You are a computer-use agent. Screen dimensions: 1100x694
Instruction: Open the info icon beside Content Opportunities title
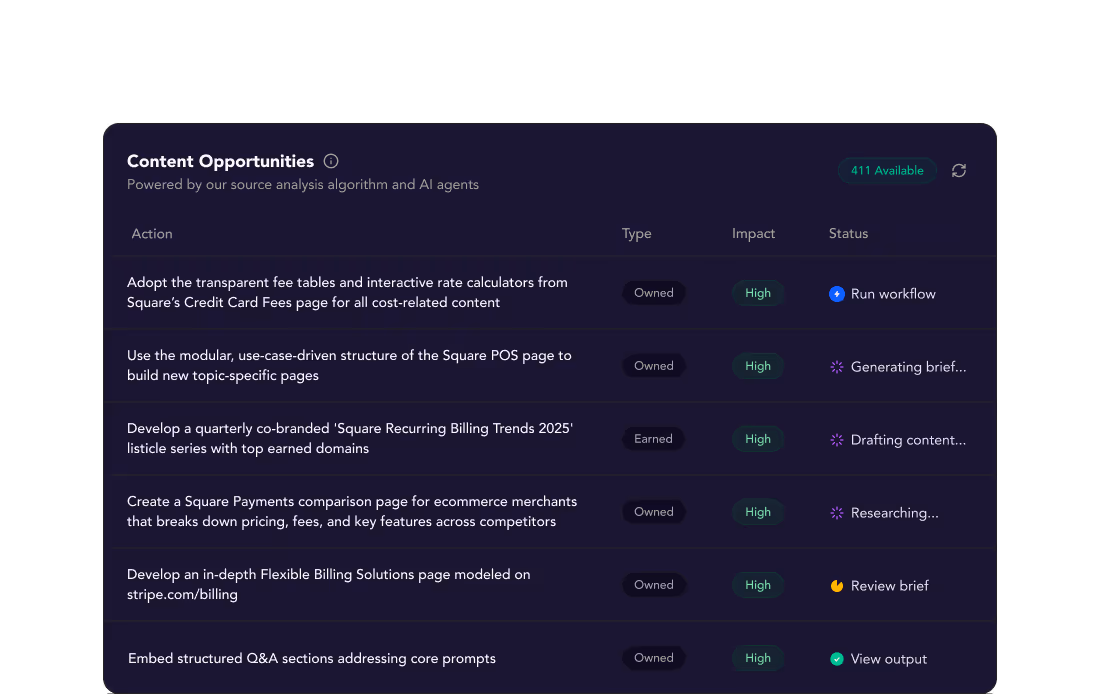click(x=330, y=160)
